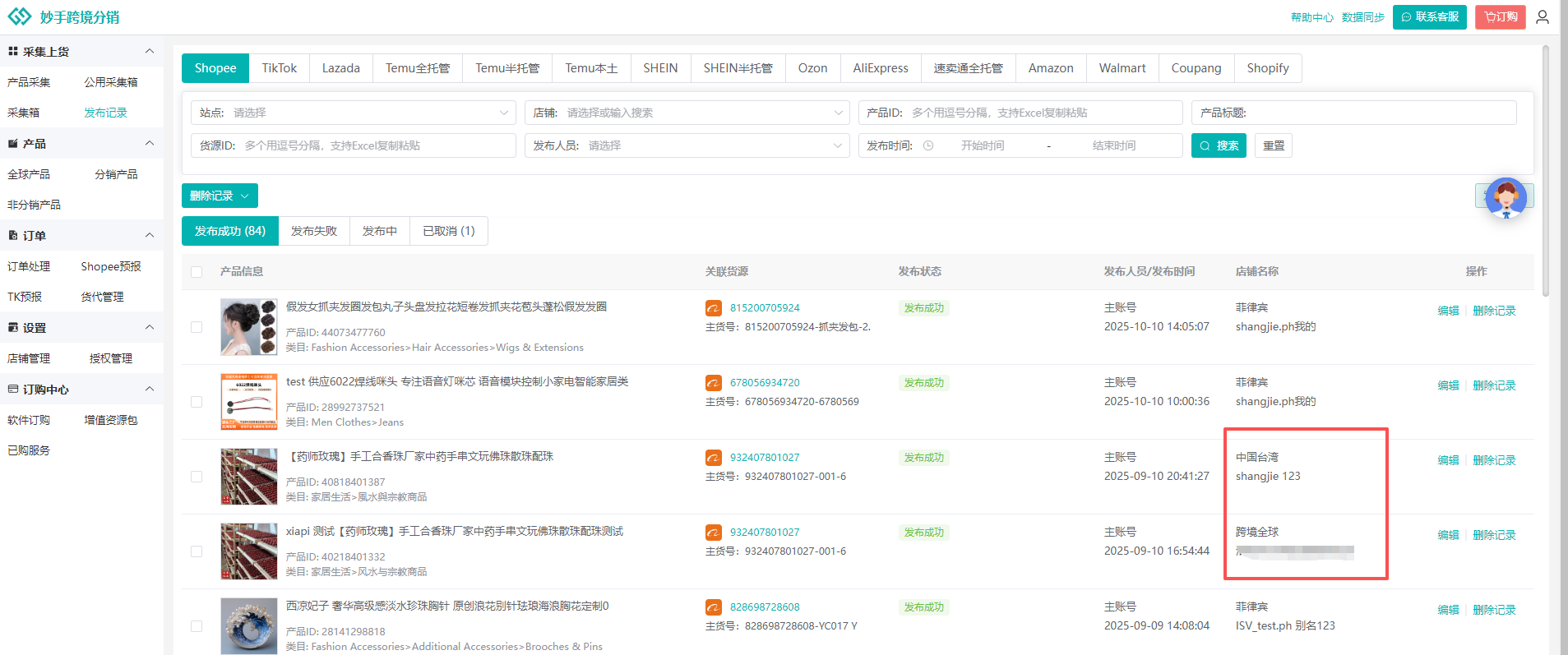Click the clock icon in publish time field

click(928, 145)
